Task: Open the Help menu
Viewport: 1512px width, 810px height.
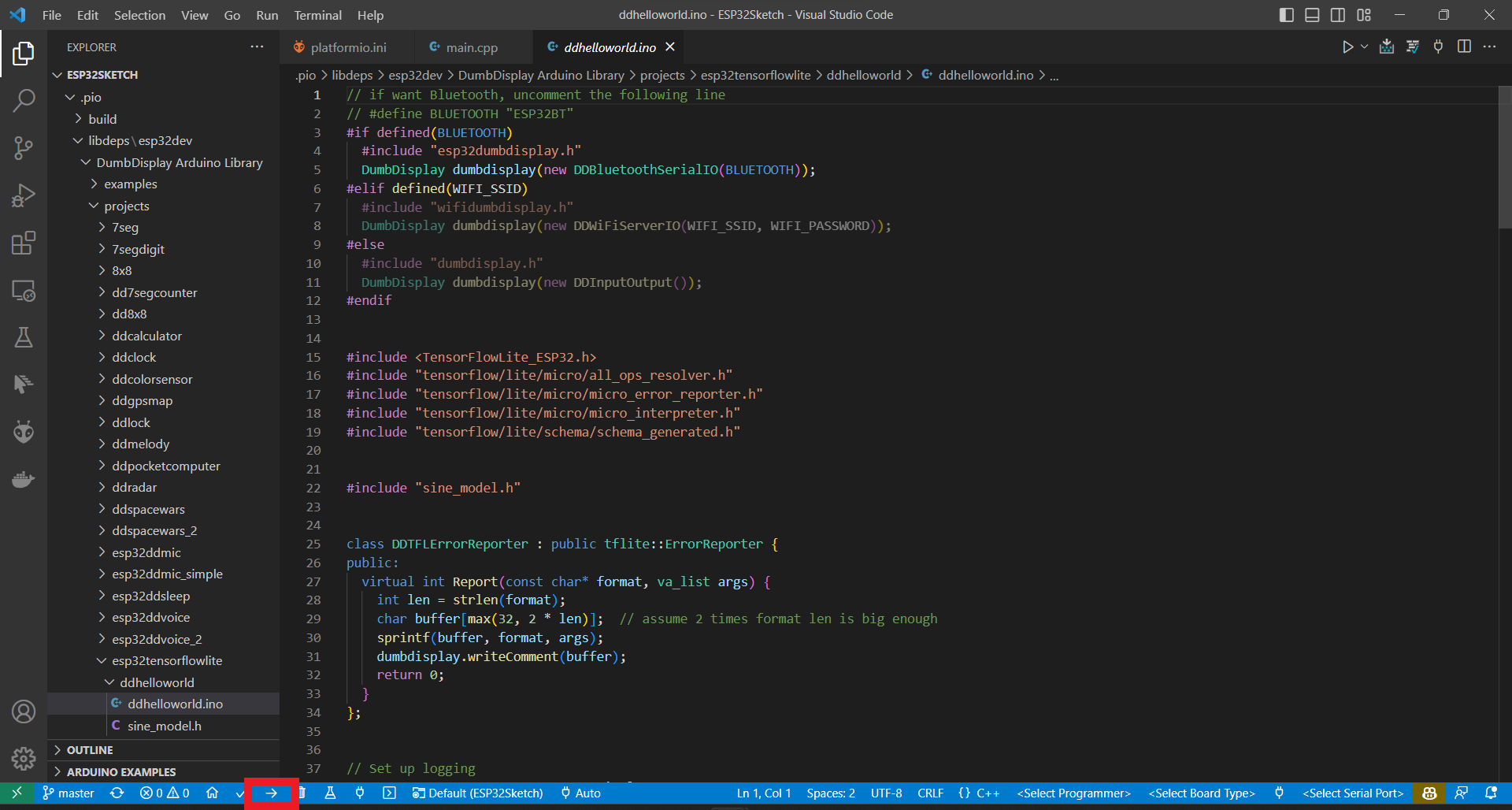Action: [x=370, y=15]
